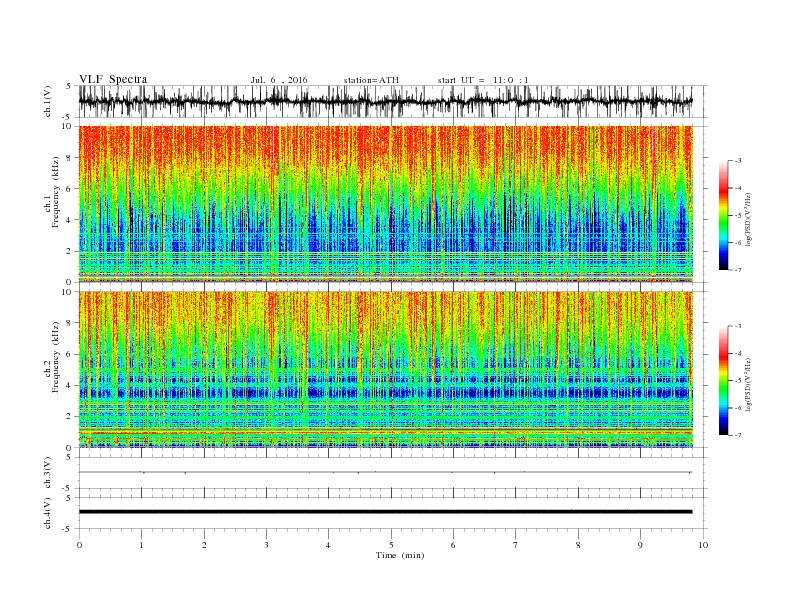The image size is (792, 612).
Task: Click the "4" kHz tick of ch.2 frequency axis
Action: pos(70,386)
